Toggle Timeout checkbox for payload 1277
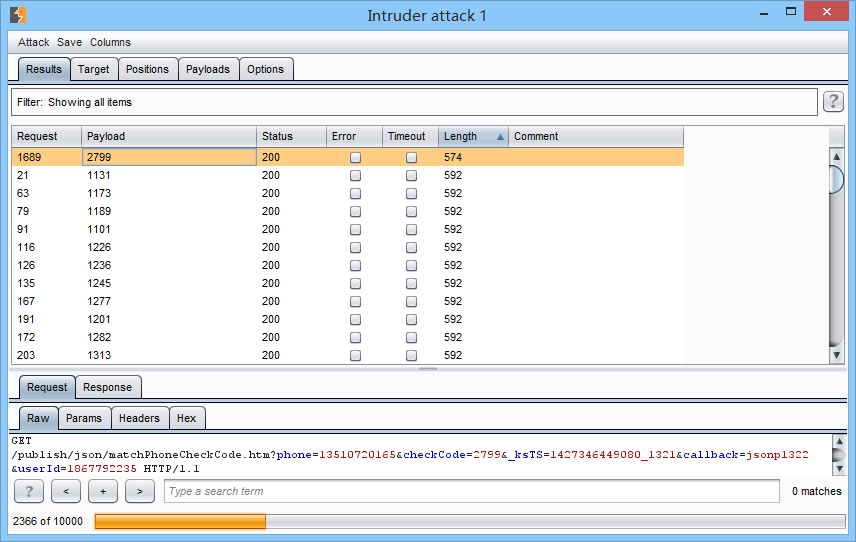856x542 pixels. [411, 301]
